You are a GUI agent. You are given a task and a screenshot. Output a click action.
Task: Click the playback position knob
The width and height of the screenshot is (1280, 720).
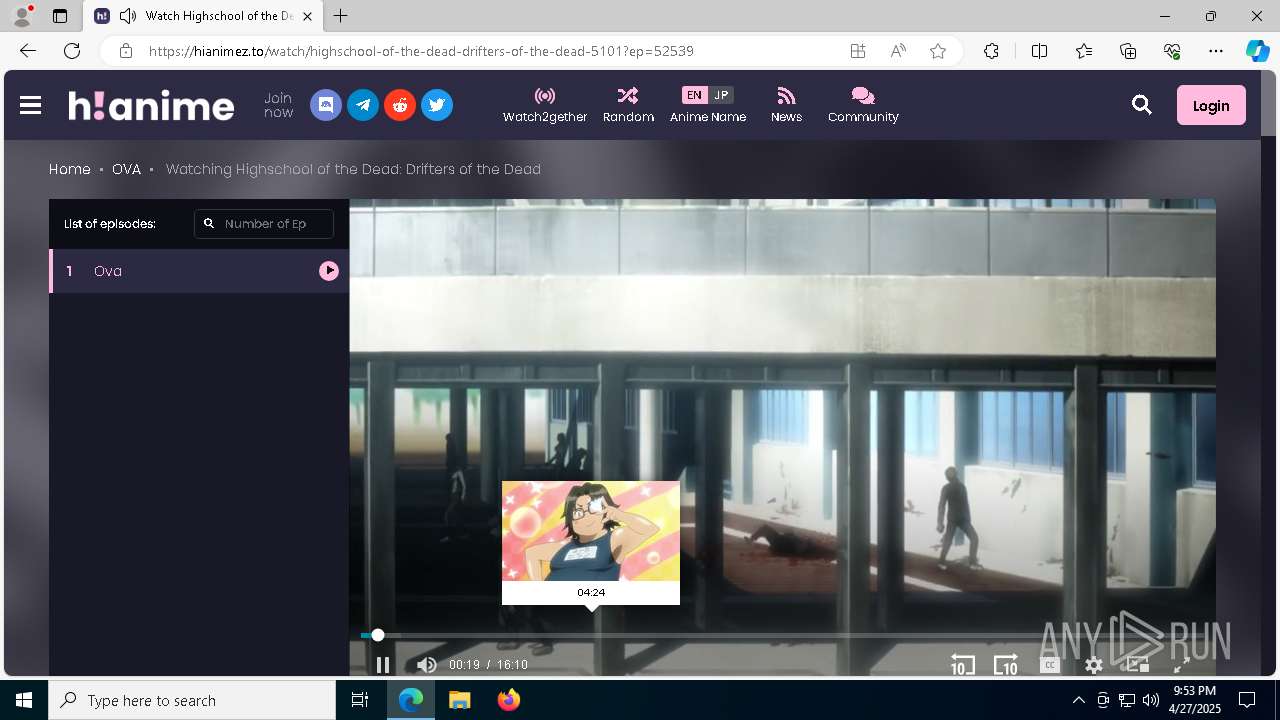click(378, 635)
